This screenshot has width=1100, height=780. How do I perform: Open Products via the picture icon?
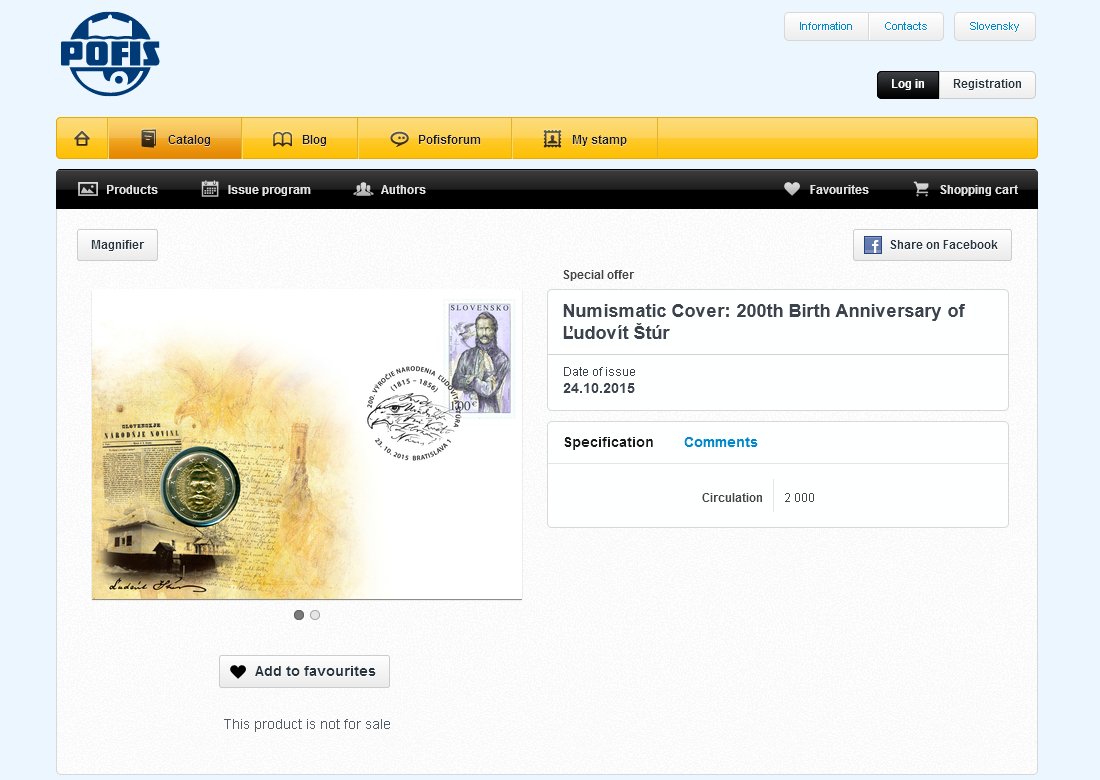pyautogui.click(x=88, y=189)
